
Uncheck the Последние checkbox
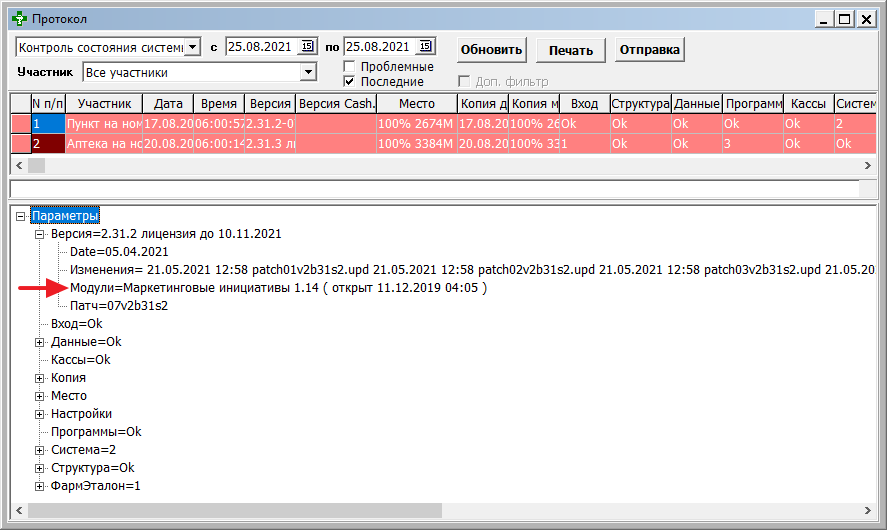click(x=349, y=82)
